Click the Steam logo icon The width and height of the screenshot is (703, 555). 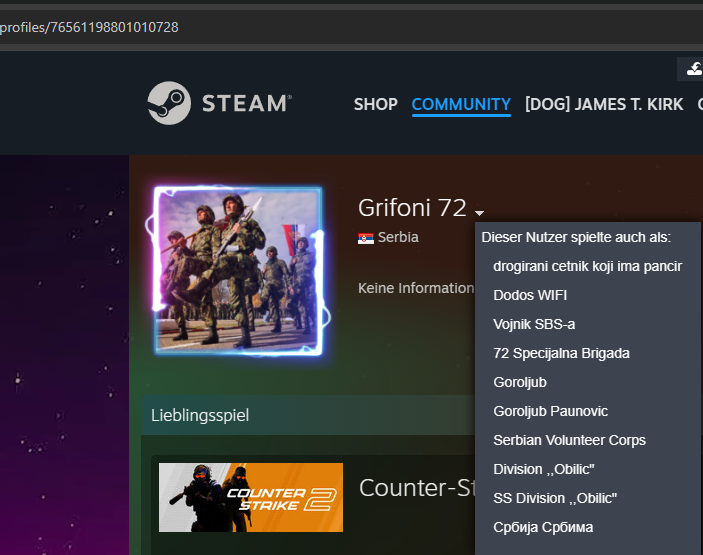click(168, 103)
